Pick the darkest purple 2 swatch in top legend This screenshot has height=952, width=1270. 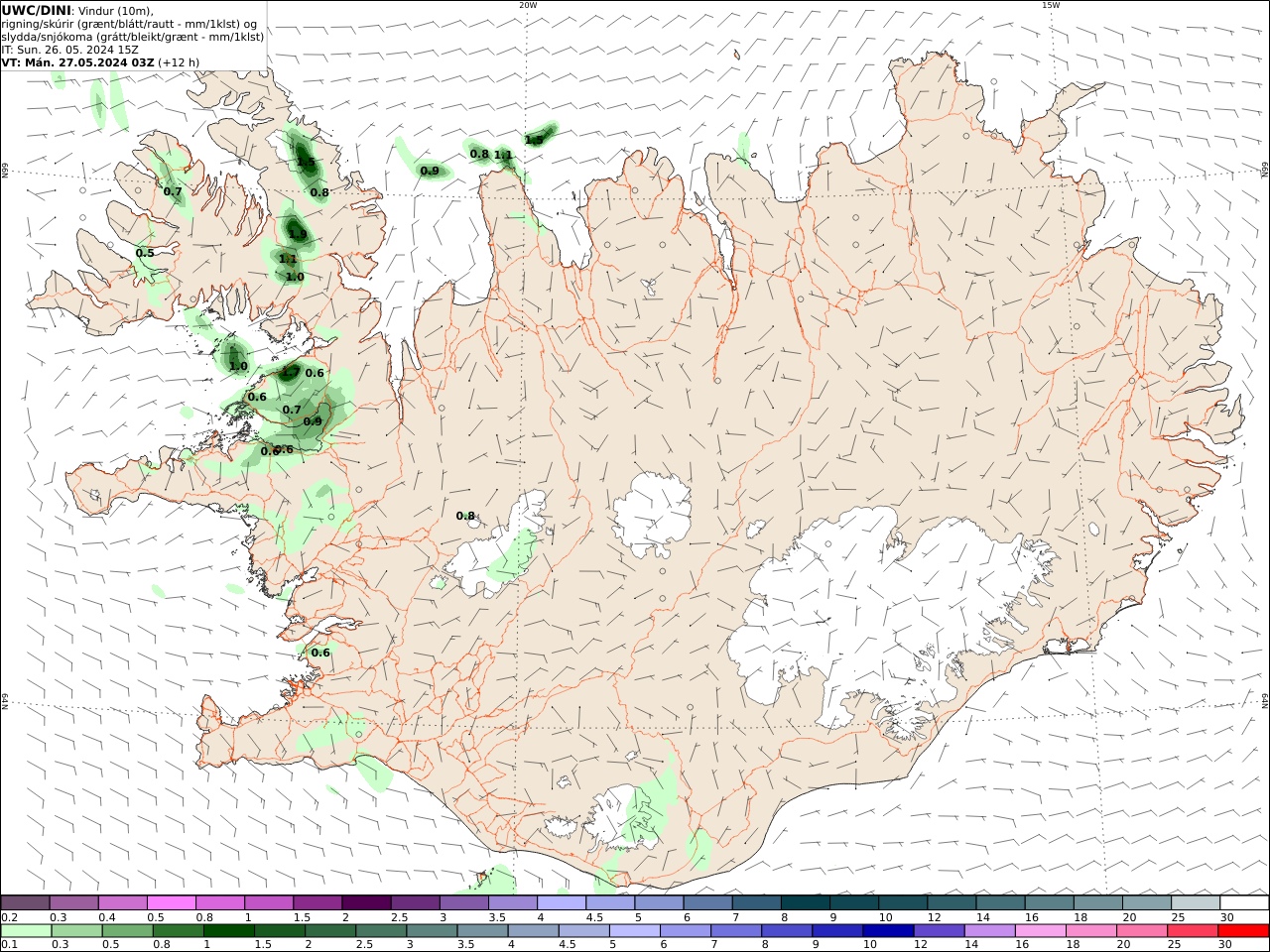[366, 902]
